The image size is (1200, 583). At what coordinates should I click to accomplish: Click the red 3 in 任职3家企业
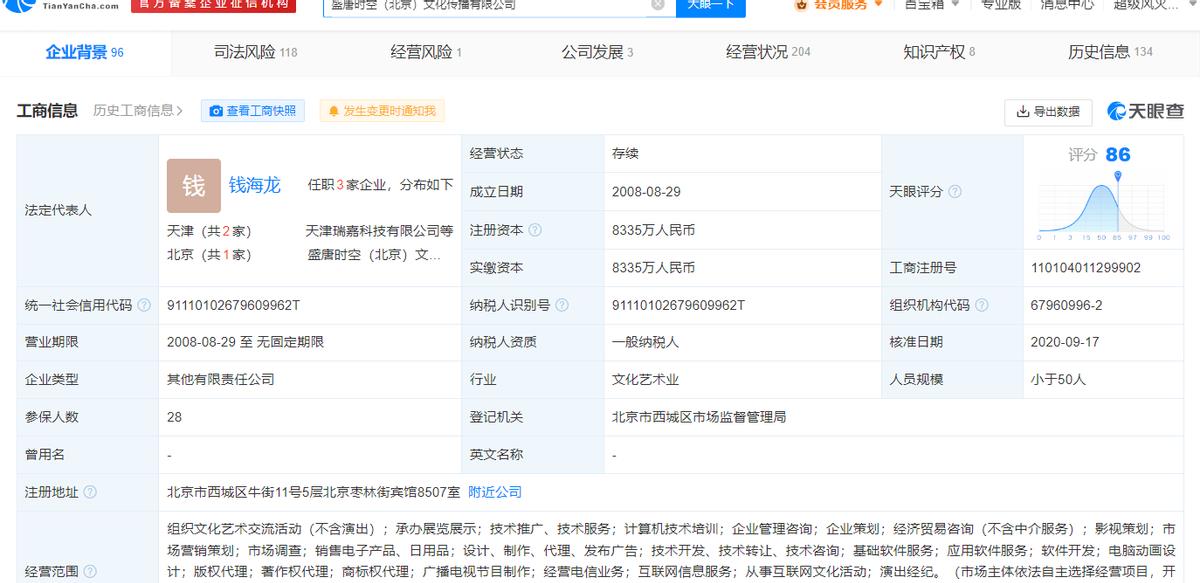(x=340, y=185)
